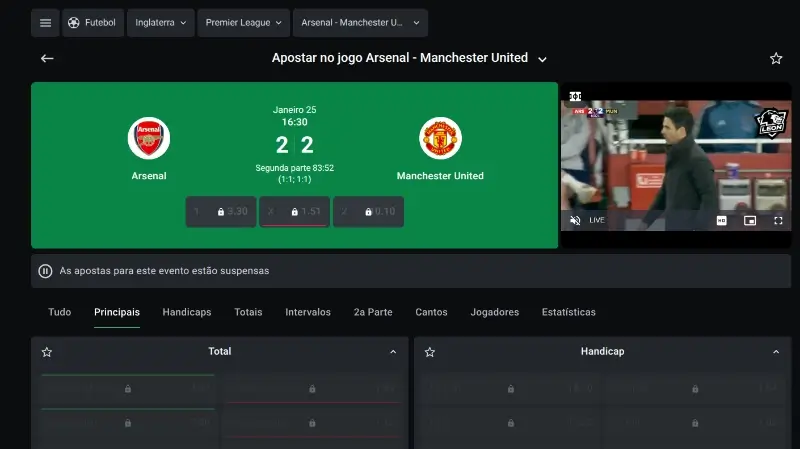The height and width of the screenshot is (449, 800).
Task: Go back with the left arrow
Action: click(x=47, y=59)
